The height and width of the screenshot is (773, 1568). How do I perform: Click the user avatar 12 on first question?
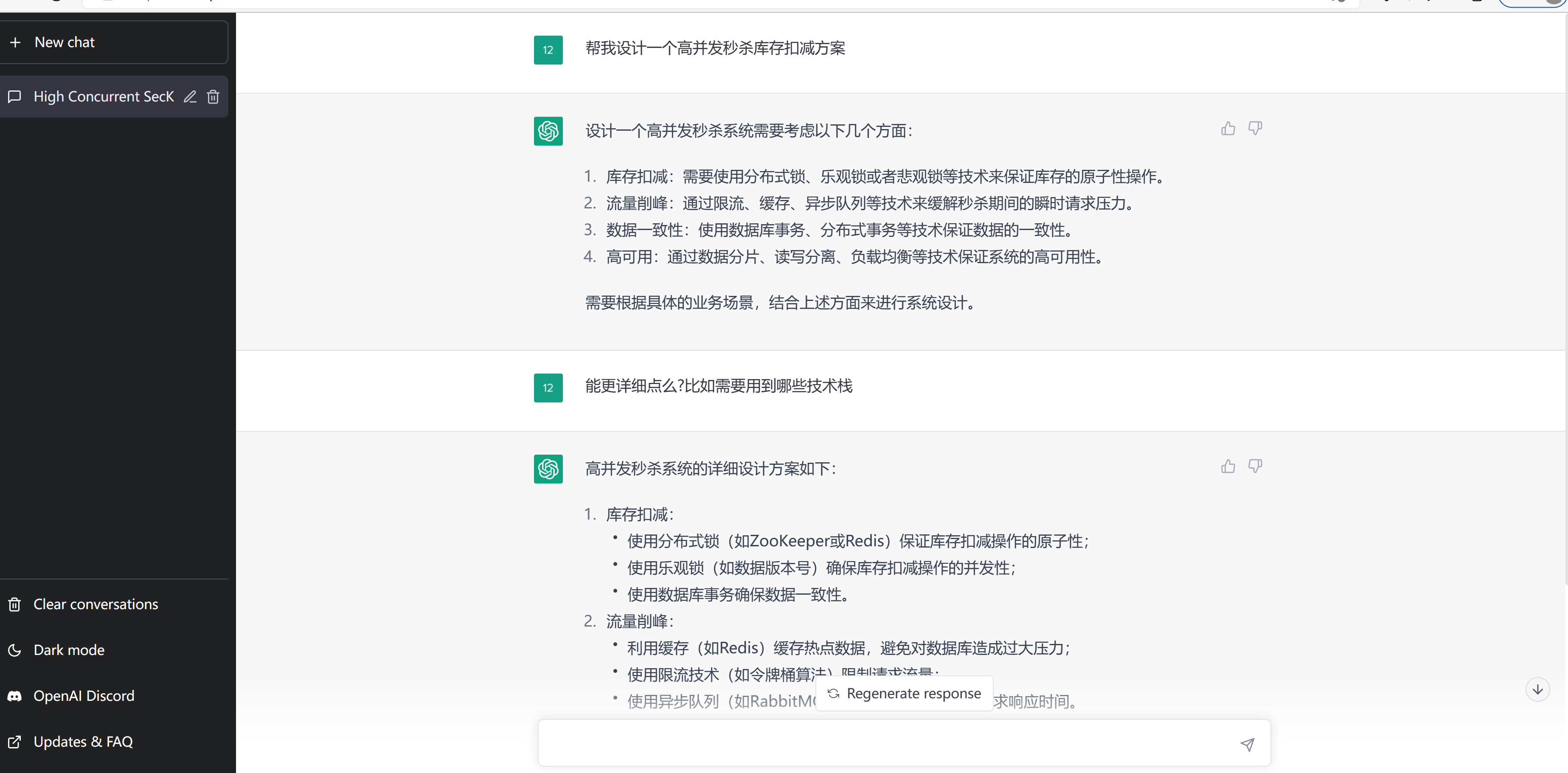(548, 50)
